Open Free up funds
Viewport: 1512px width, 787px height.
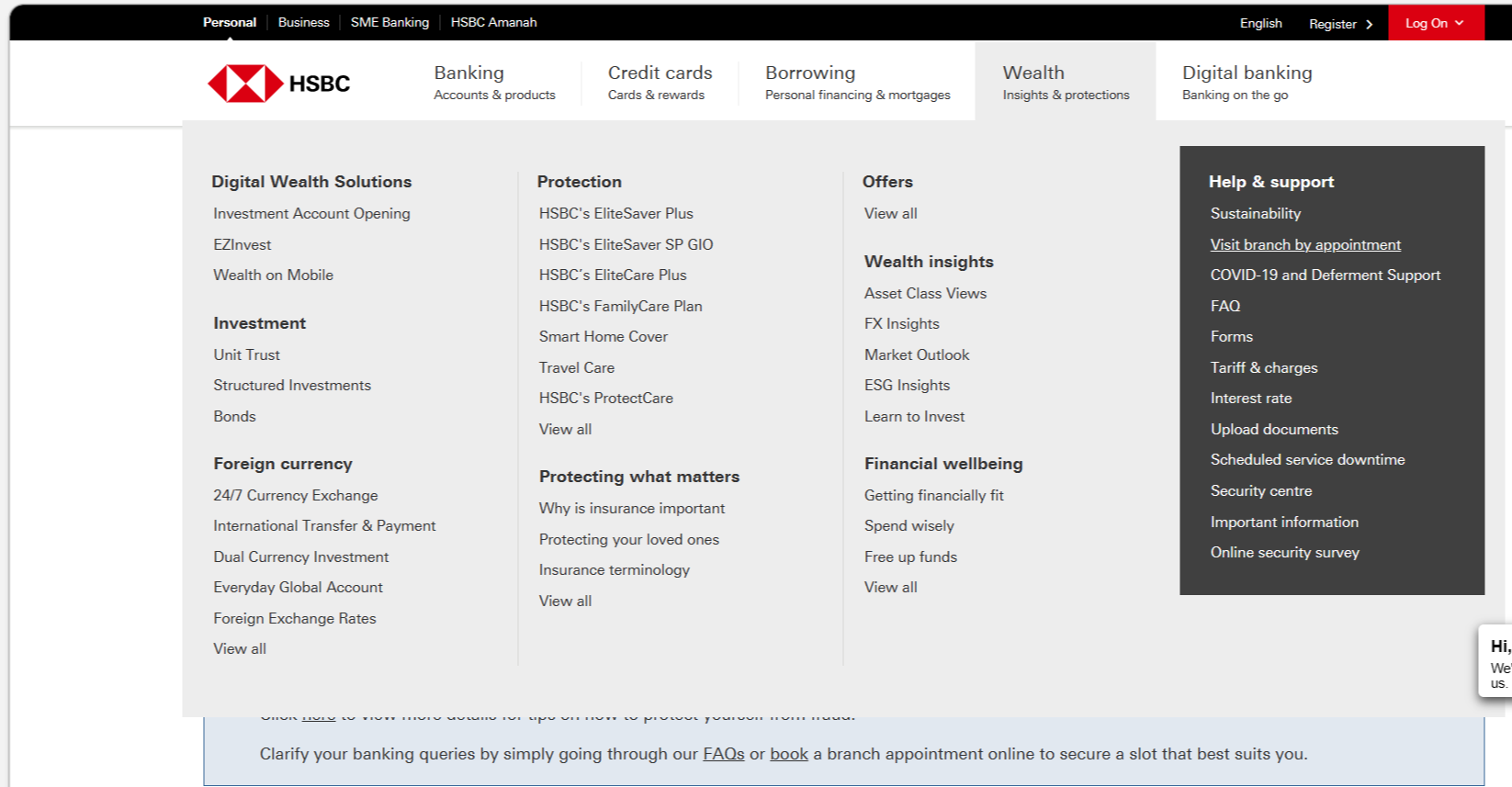[x=910, y=557]
